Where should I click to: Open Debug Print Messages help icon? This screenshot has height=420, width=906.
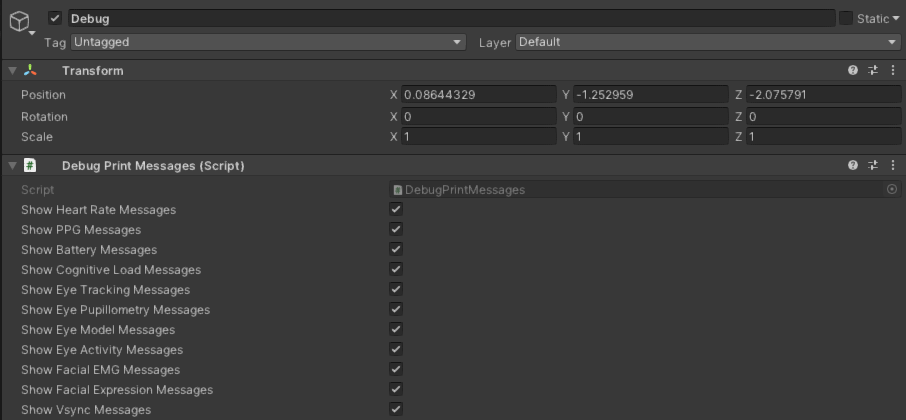pyautogui.click(x=853, y=165)
